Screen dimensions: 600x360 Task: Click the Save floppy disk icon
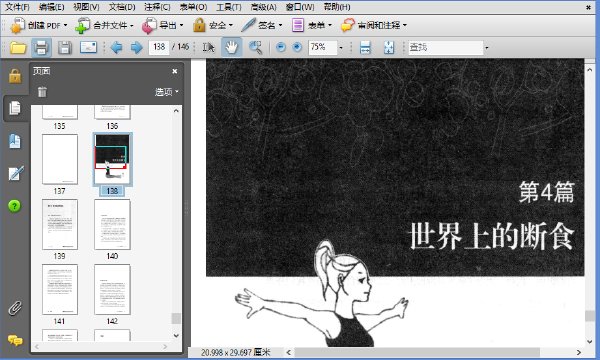coord(65,47)
